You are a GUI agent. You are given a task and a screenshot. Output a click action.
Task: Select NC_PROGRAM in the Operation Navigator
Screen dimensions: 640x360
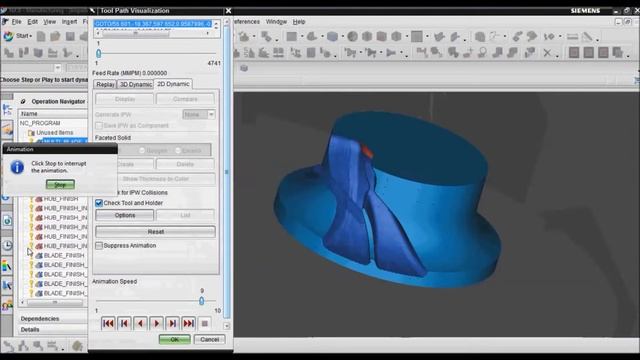(40, 123)
